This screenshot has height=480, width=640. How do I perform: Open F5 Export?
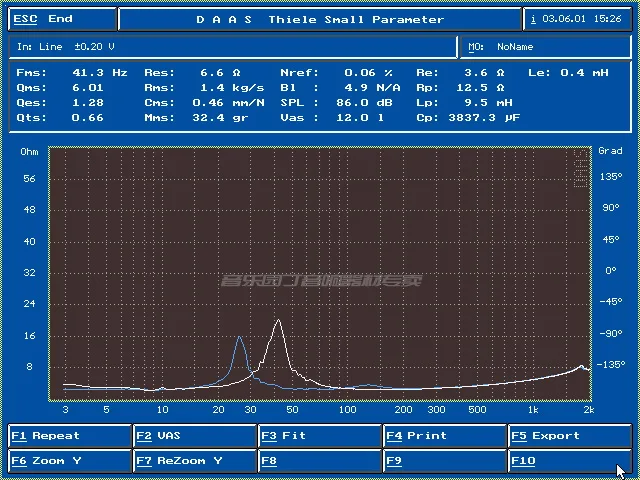click(569, 436)
